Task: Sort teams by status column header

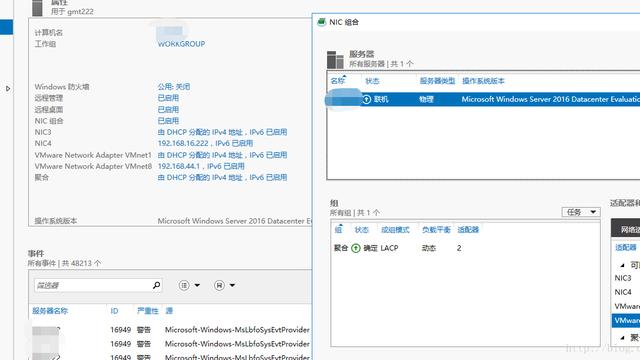Action: click(362, 230)
